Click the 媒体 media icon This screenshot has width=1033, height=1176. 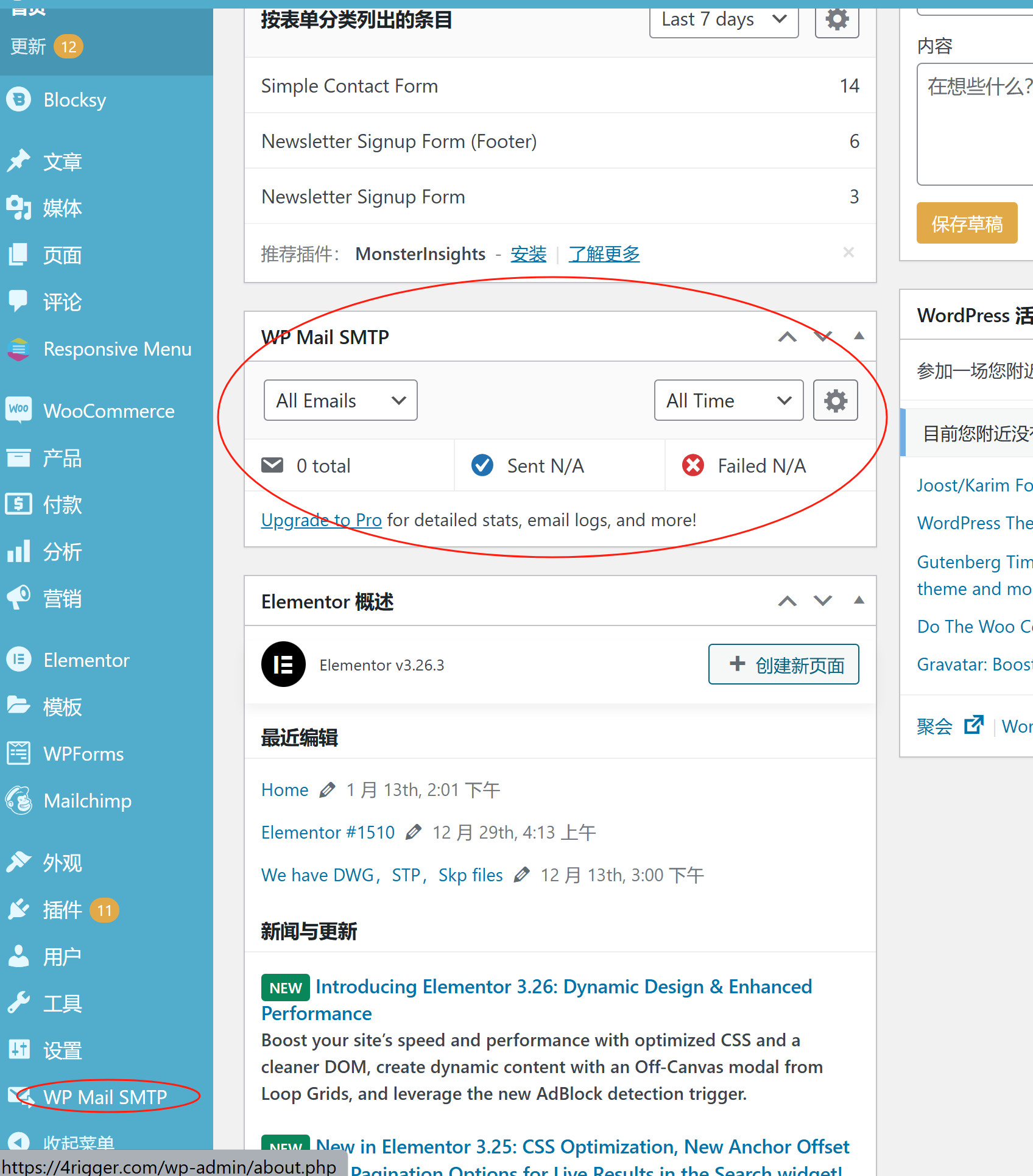tap(18, 208)
